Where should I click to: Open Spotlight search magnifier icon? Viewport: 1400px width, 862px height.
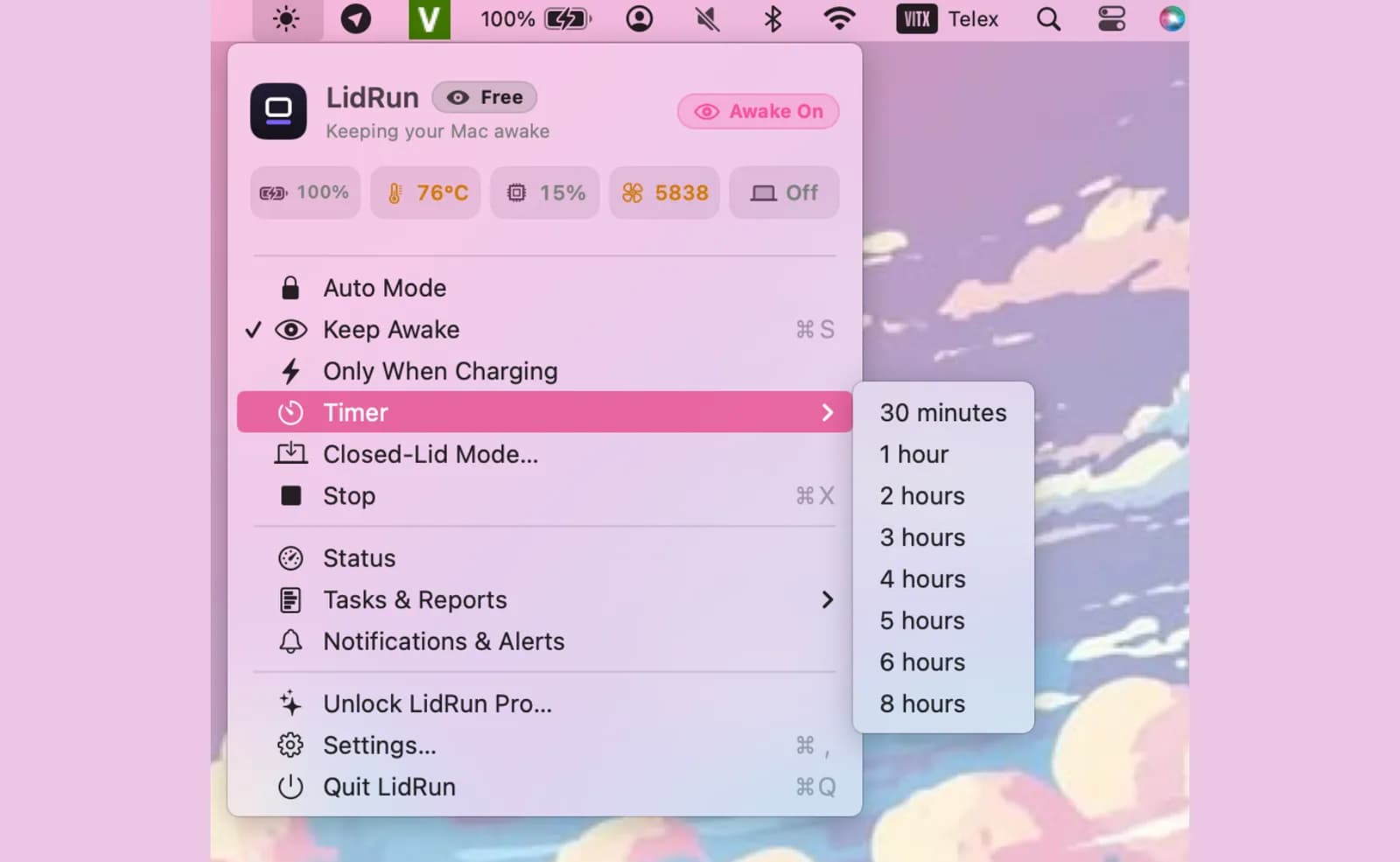coord(1048,18)
